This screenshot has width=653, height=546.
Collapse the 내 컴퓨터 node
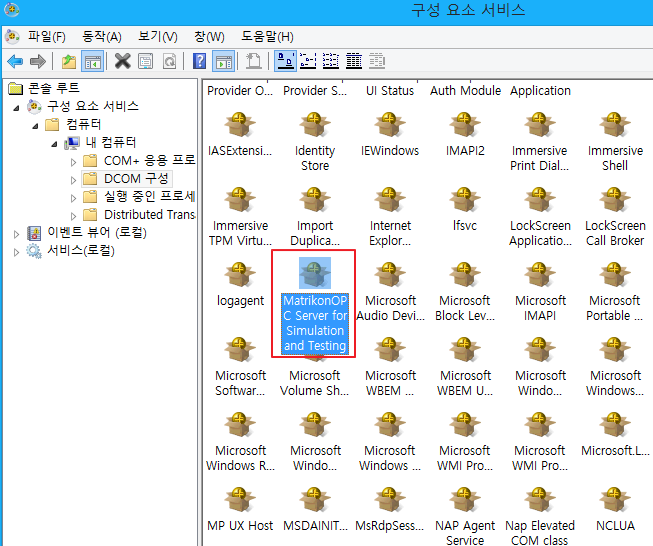54,144
